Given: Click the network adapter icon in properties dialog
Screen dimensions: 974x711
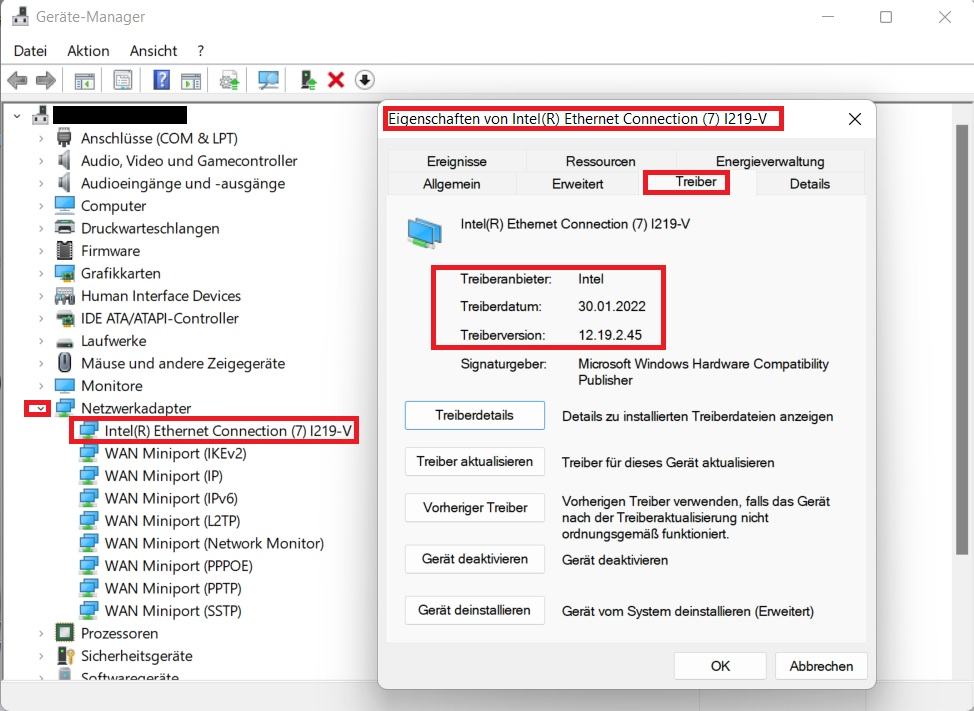Looking at the screenshot, I should tap(424, 233).
